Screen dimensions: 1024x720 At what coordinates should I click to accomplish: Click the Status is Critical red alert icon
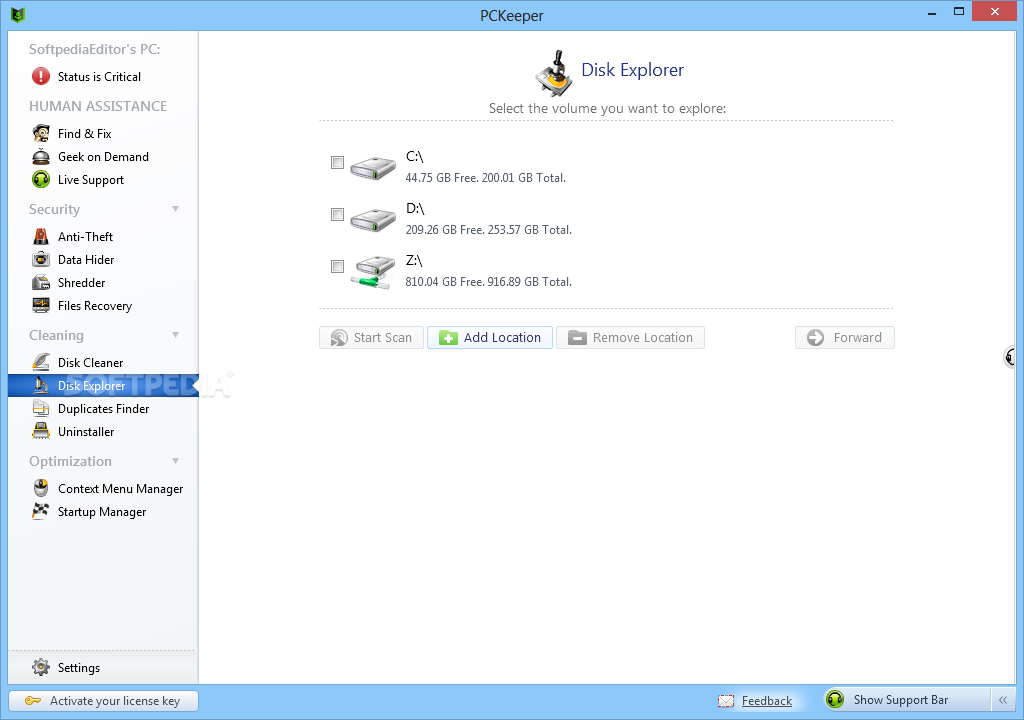(x=40, y=76)
